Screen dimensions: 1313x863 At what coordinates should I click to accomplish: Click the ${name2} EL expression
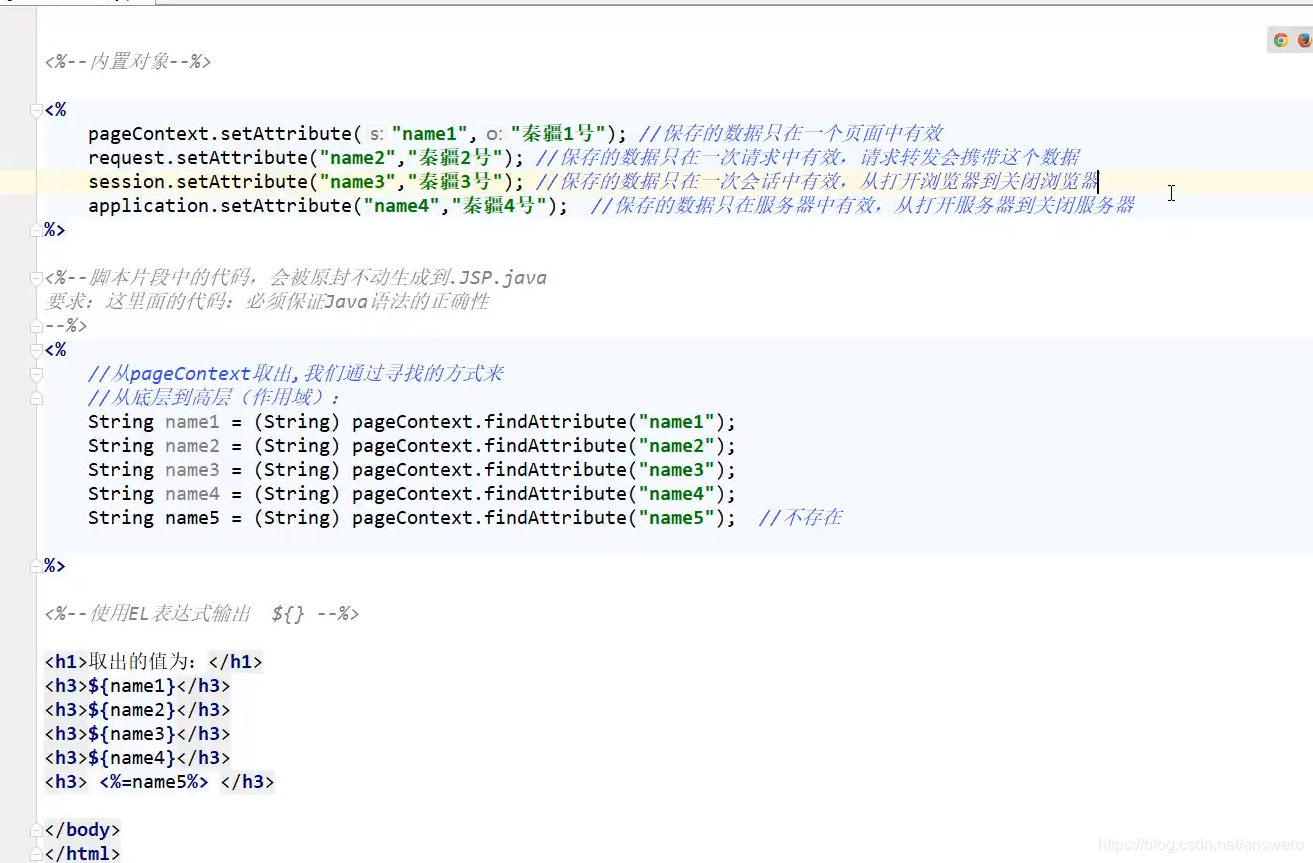132,710
